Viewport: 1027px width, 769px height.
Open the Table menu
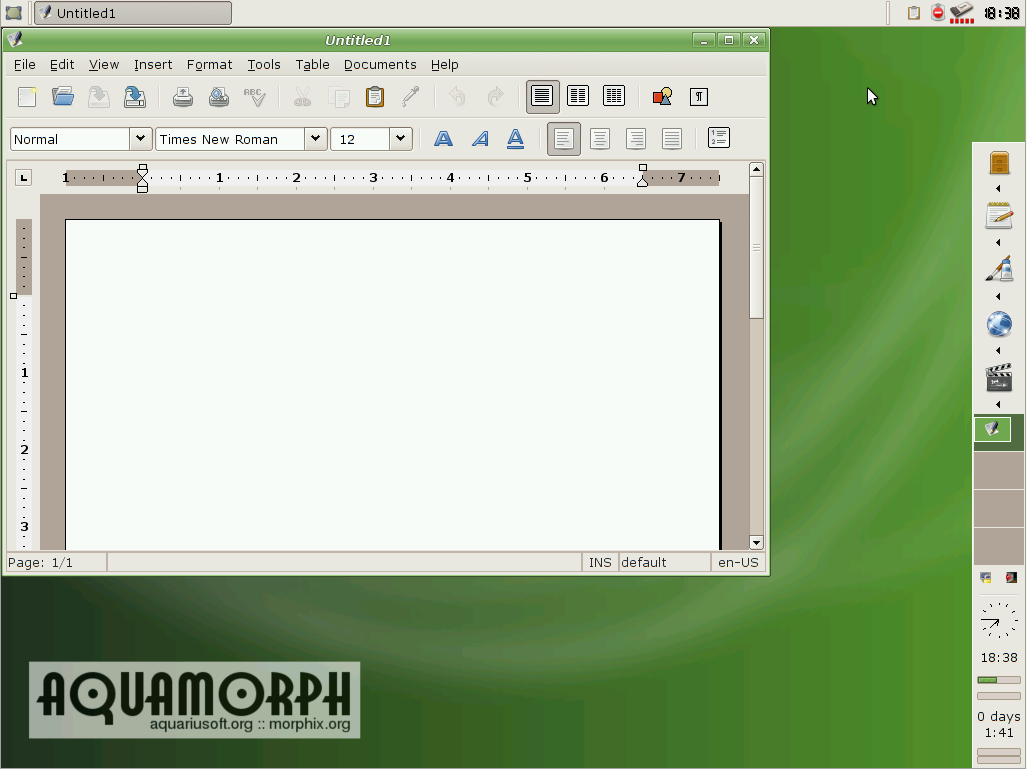click(312, 64)
